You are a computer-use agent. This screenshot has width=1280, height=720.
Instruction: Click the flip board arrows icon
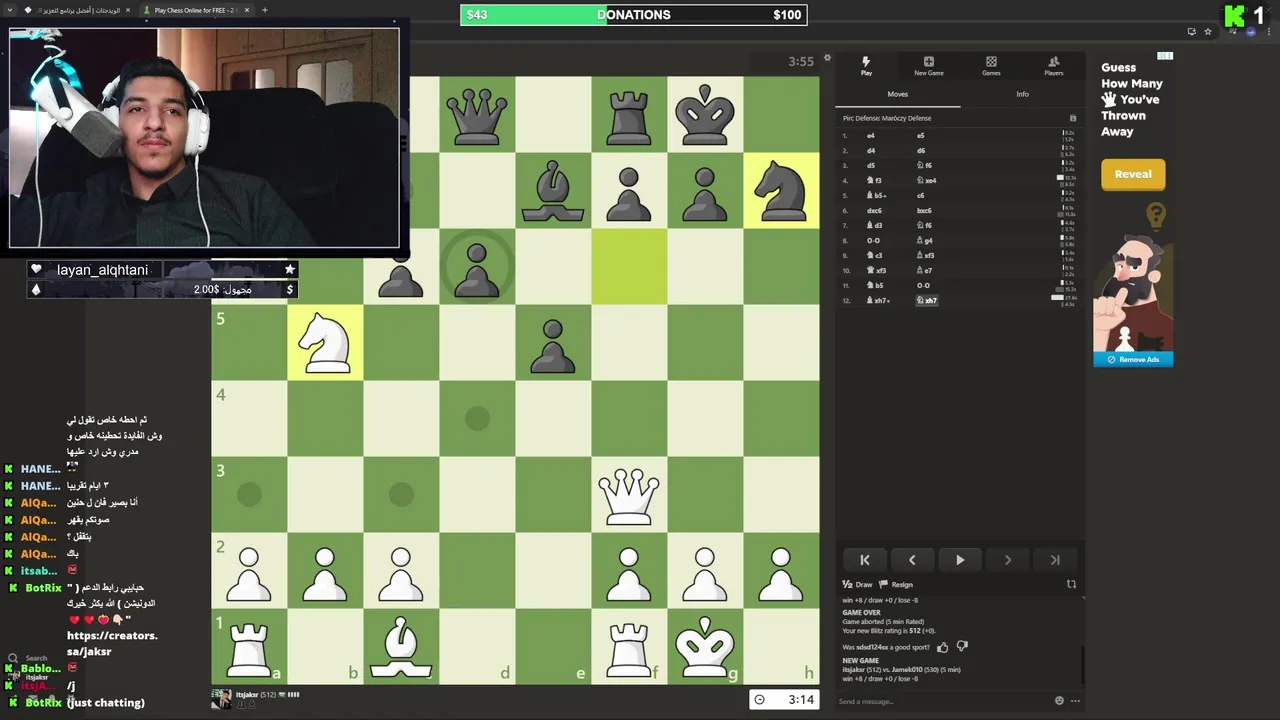[x=1071, y=584]
